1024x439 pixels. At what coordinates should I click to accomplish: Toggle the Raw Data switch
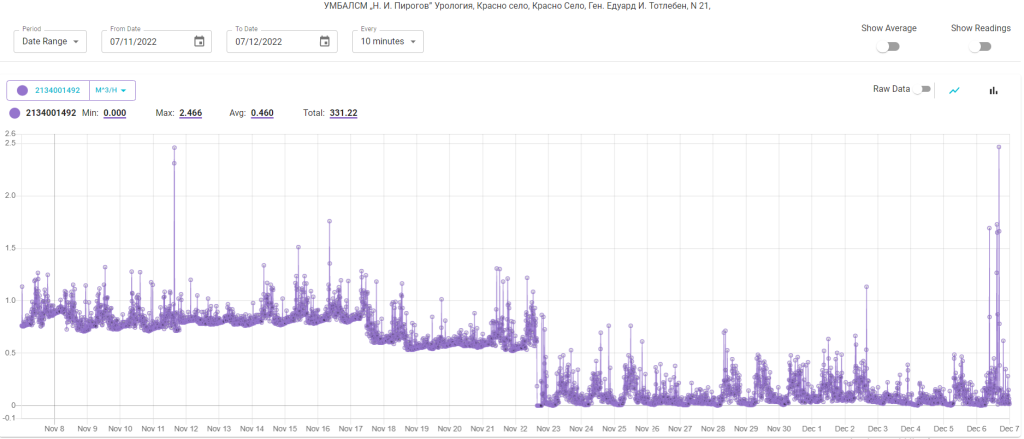tap(921, 89)
